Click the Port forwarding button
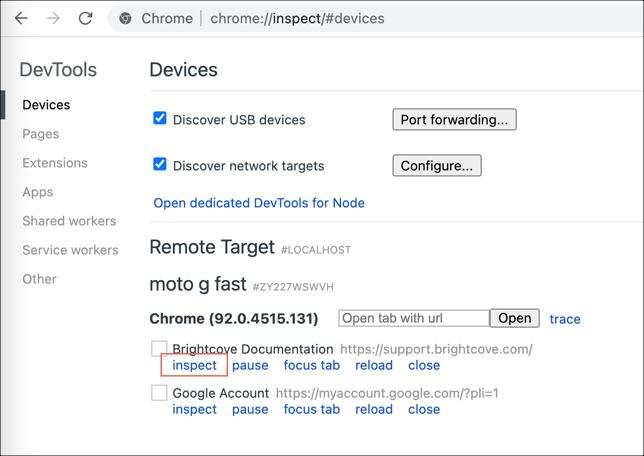 (x=454, y=120)
